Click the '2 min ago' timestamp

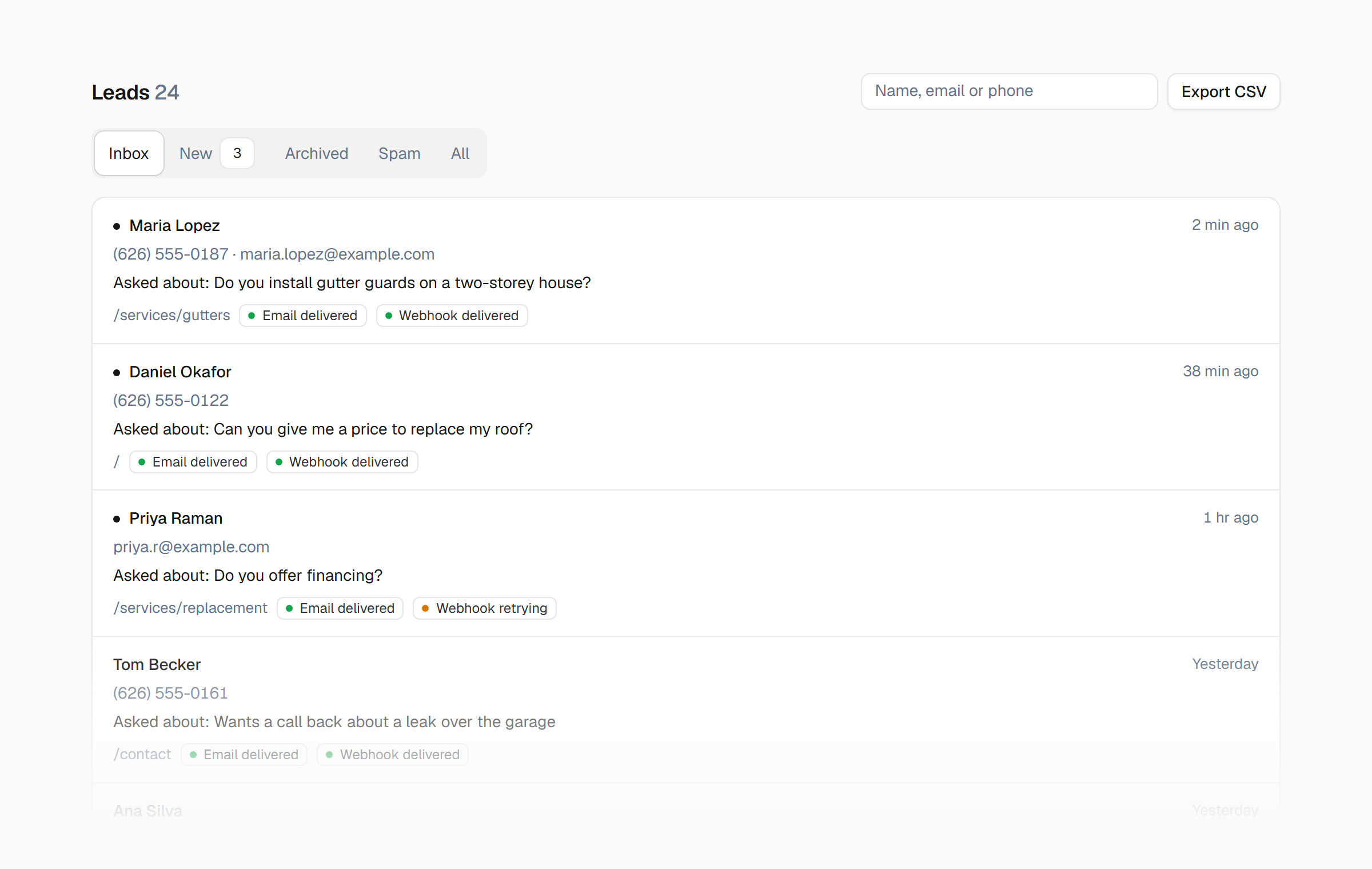pyautogui.click(x=1225, y=225)
